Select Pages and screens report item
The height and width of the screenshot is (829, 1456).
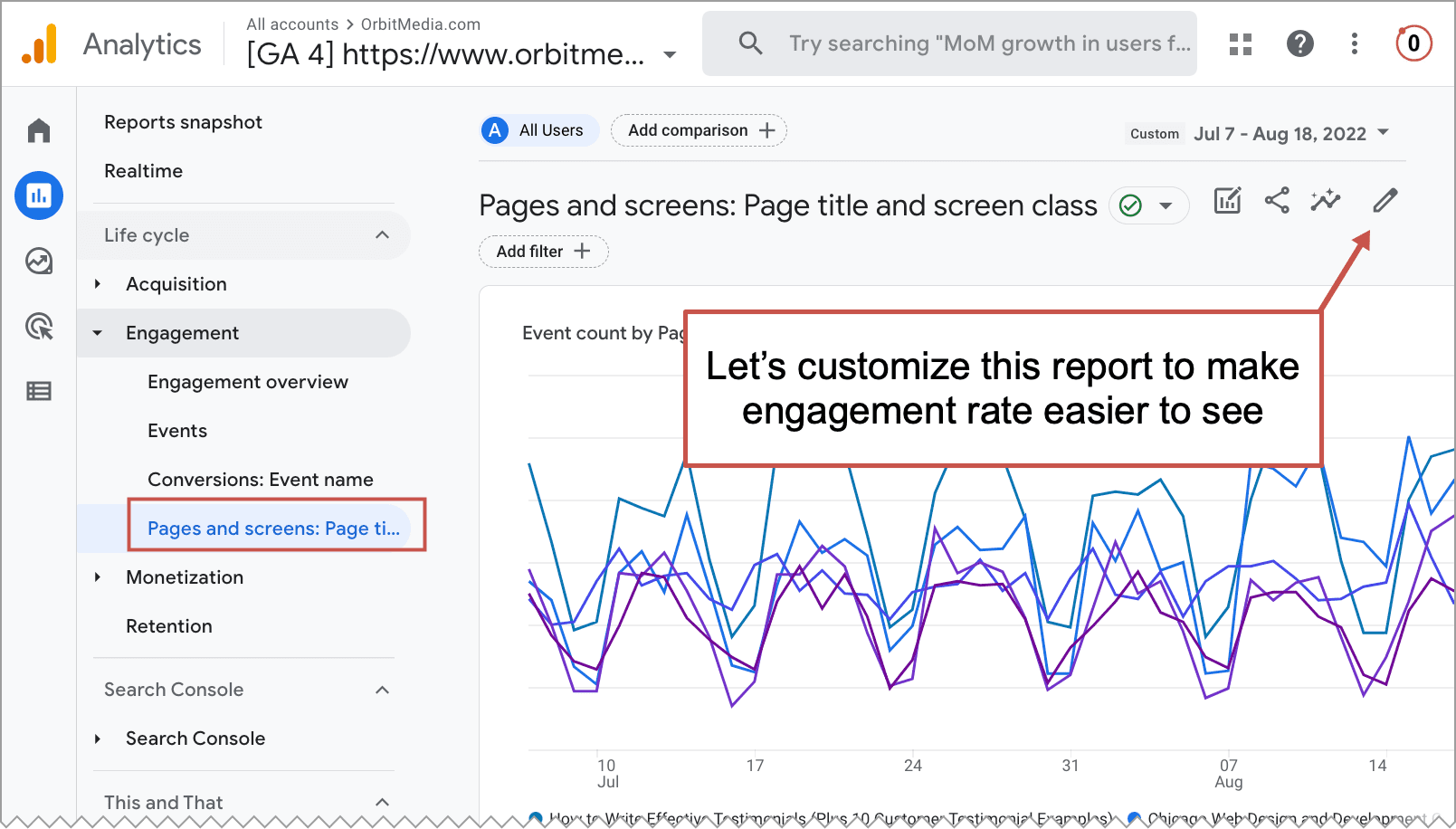coord(273,529)
